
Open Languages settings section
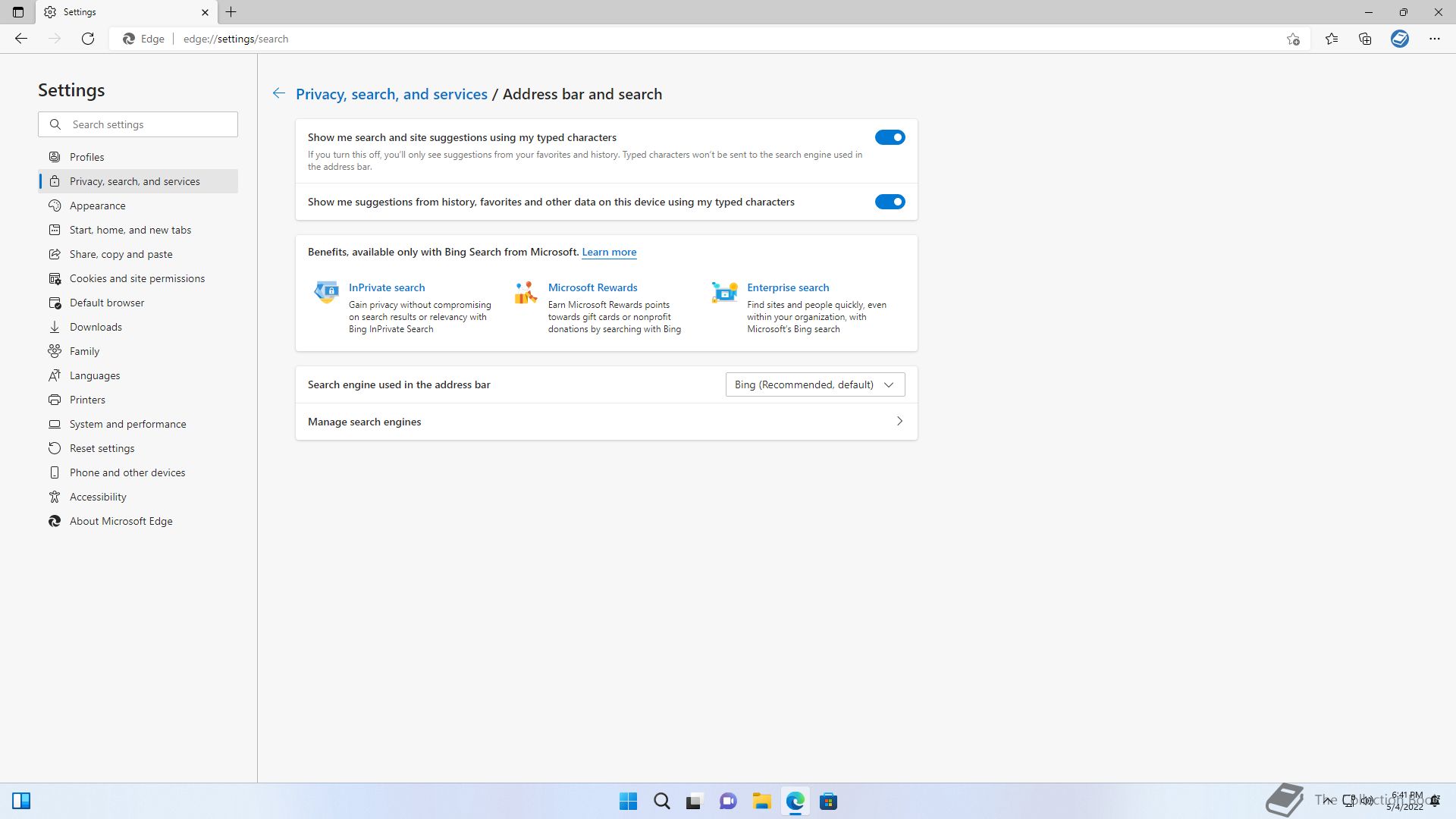[x=138, y=375]
